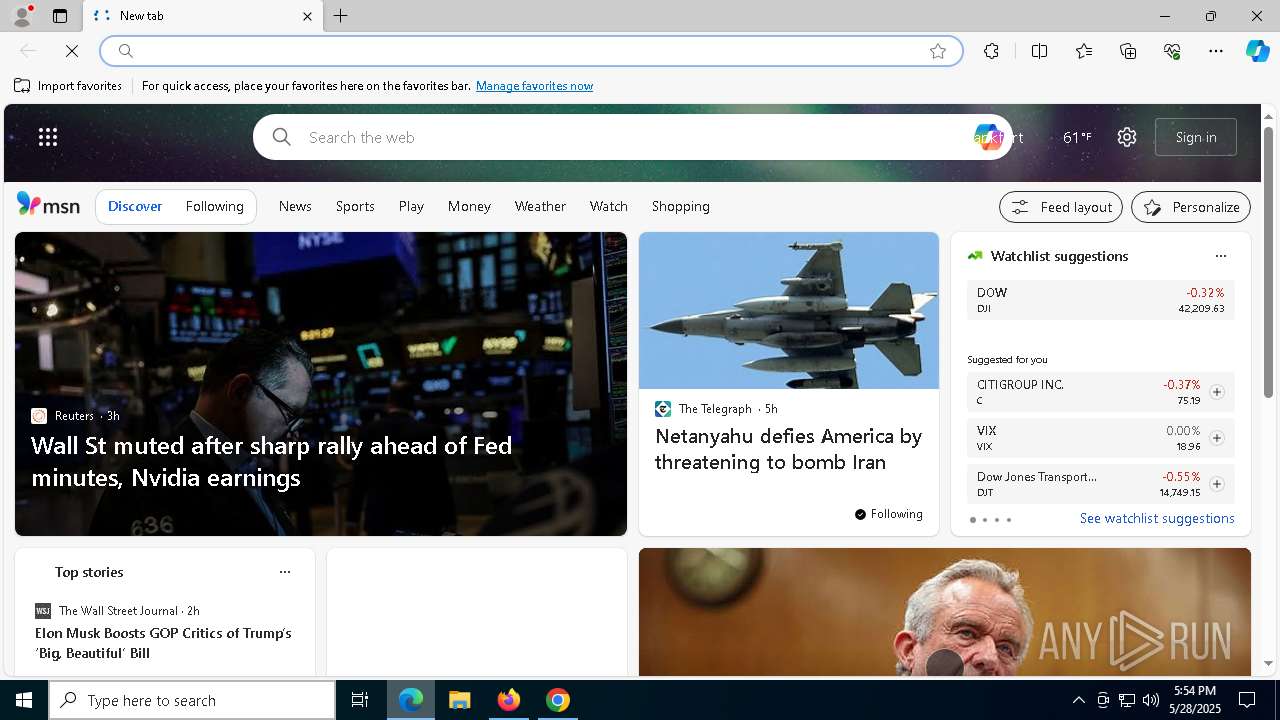Open Copilot sidebar

click(1257, 51)
